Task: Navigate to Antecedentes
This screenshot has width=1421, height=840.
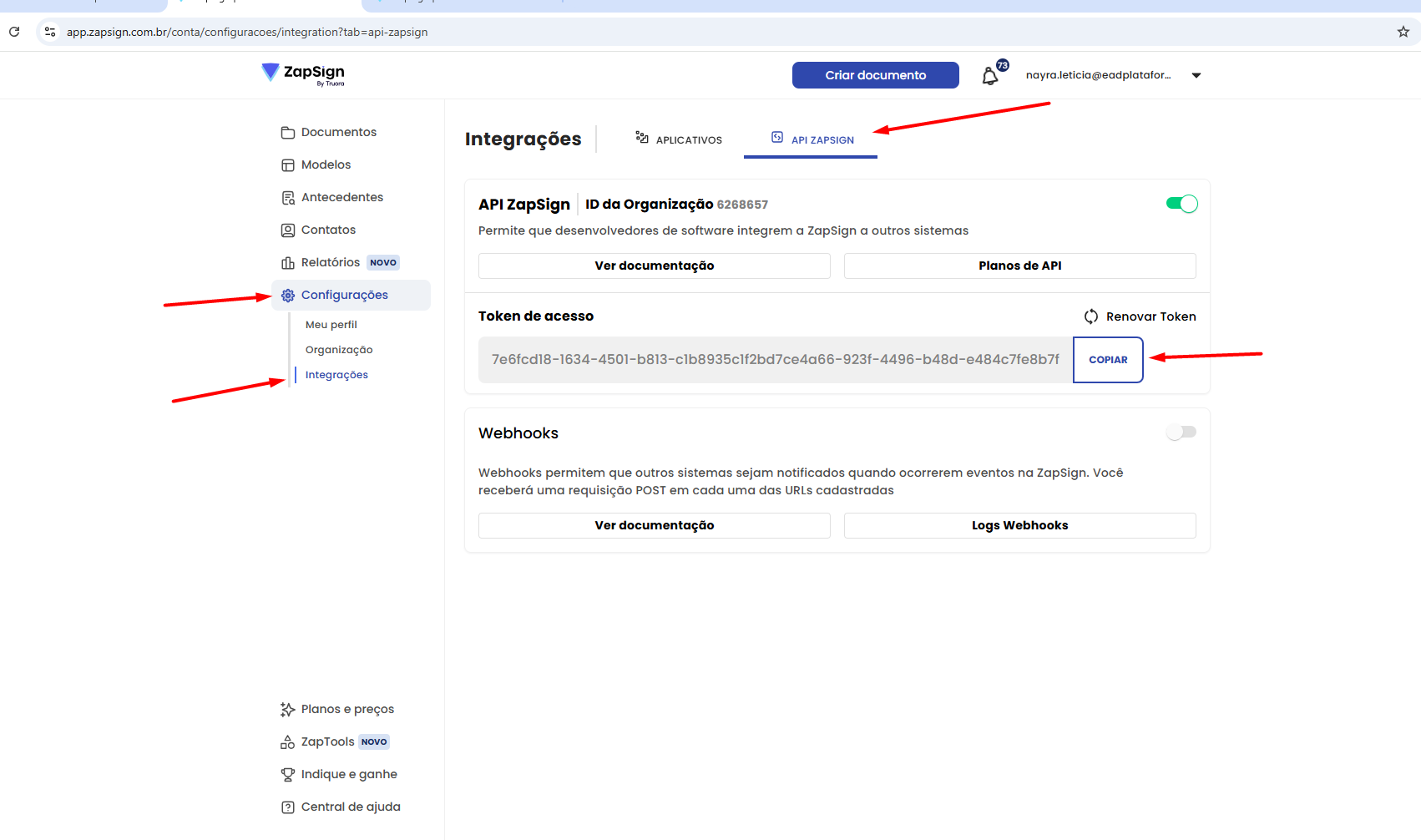Action: (x=342, y=197)
